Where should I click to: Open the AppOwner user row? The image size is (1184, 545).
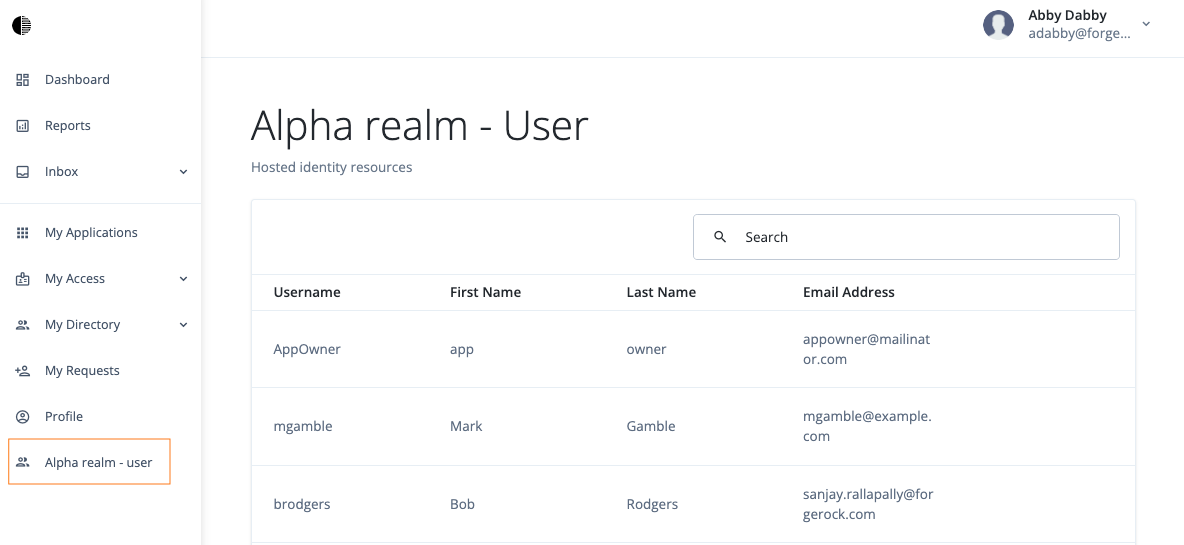click(x=693, y=349)
